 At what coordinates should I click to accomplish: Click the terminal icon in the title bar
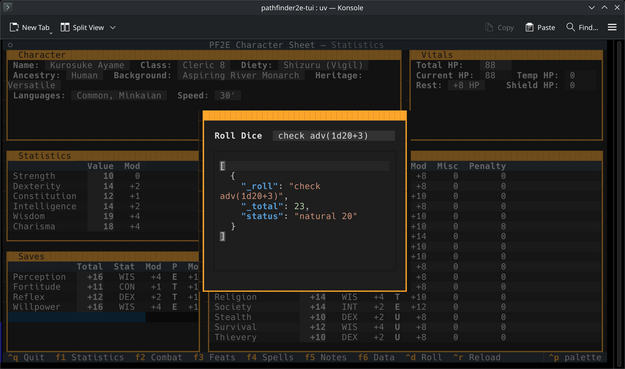pyautogui.click(x=7, y=7)
